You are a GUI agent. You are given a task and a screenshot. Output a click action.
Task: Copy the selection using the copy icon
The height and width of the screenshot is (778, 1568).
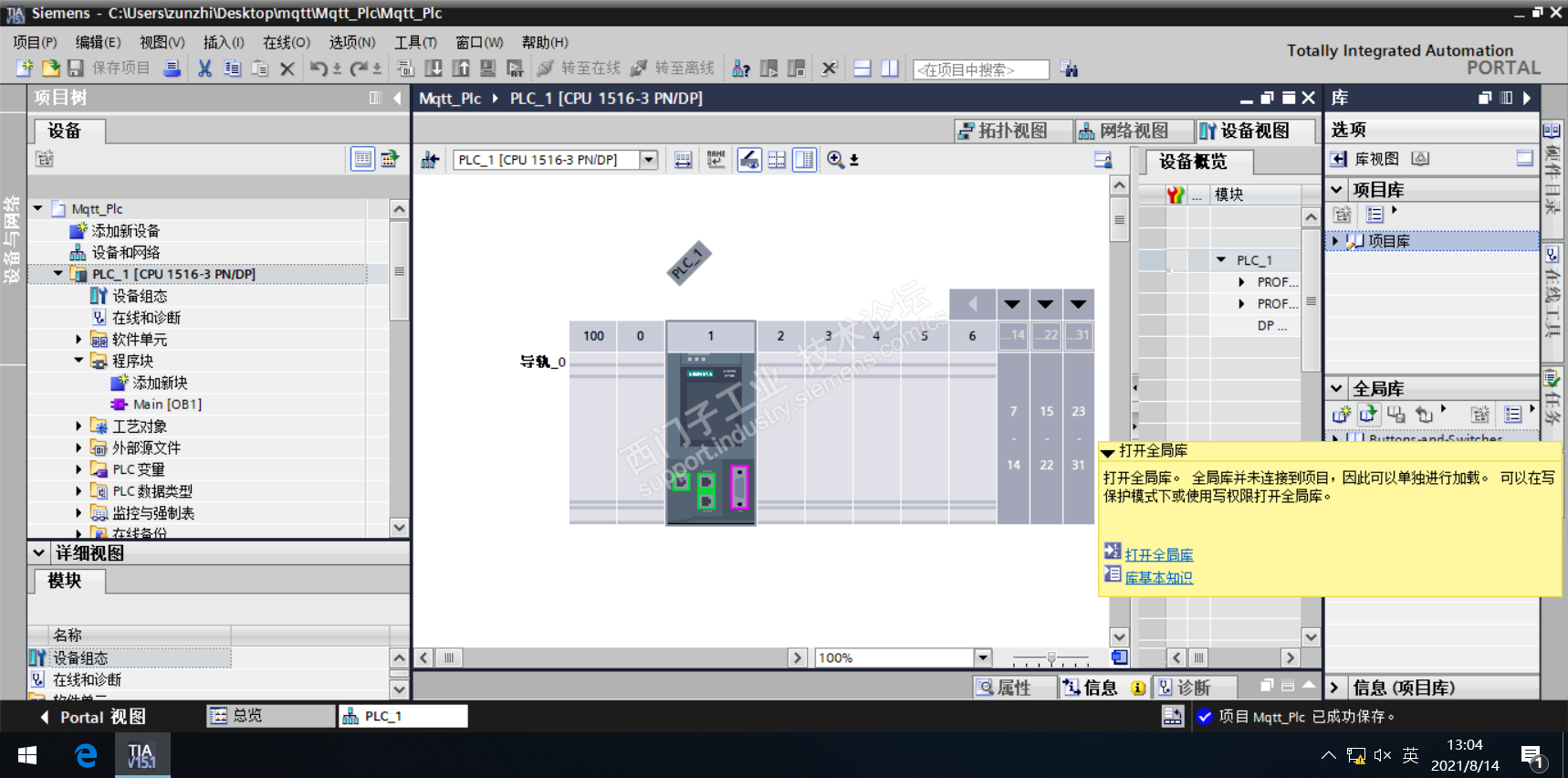click(233, 68)
